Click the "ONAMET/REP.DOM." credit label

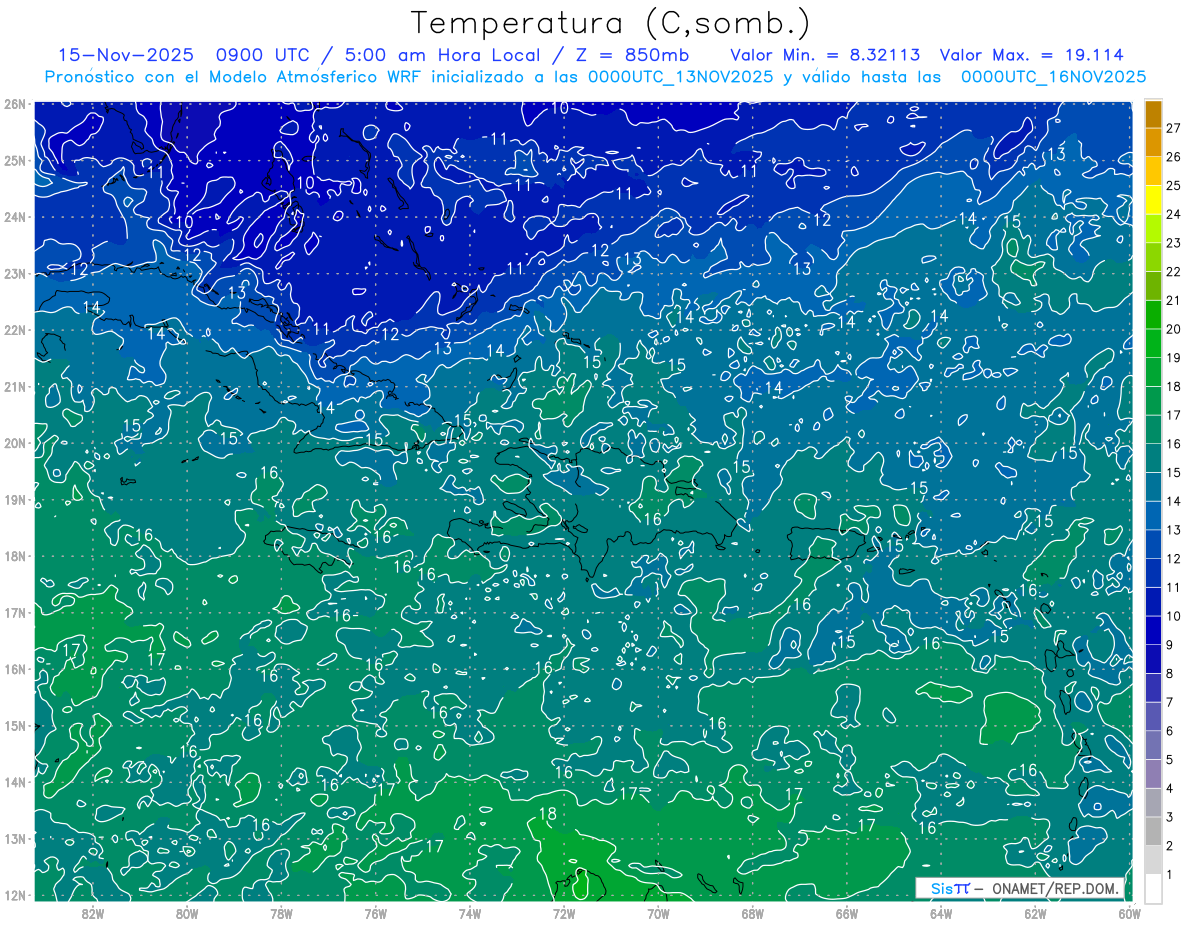point(1054,888)
